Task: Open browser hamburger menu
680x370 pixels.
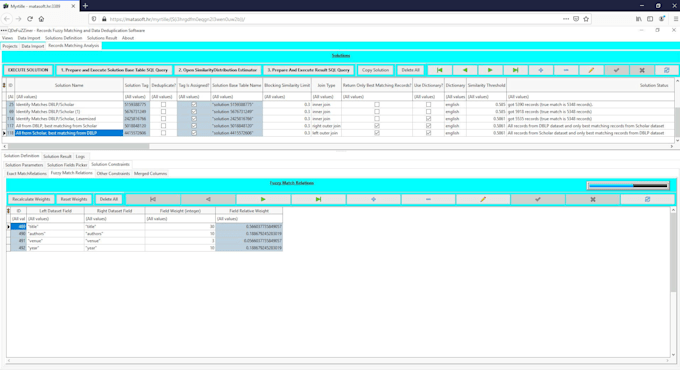Action: [676, 19]
